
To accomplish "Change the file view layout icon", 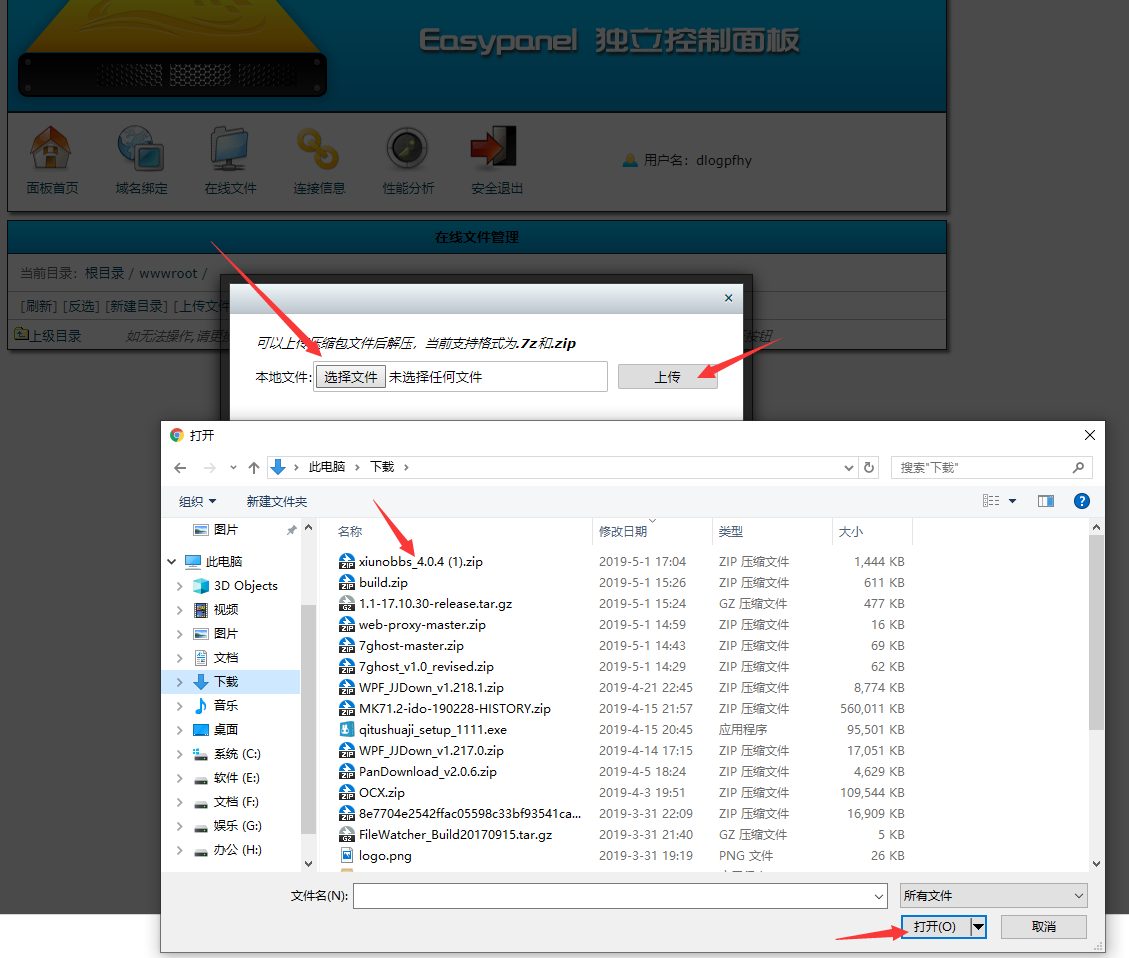I will pos(991,501).
